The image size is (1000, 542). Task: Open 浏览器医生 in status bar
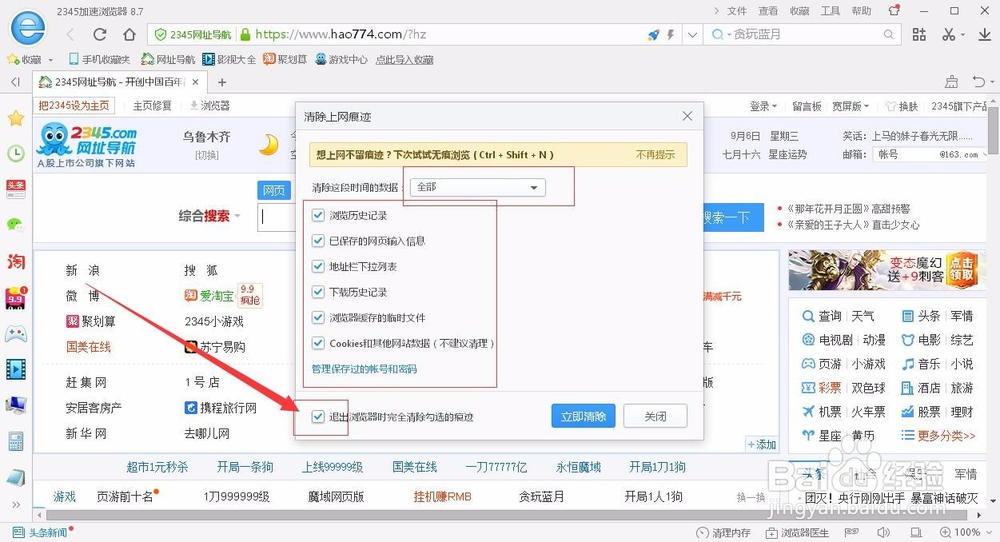[798, 532]
